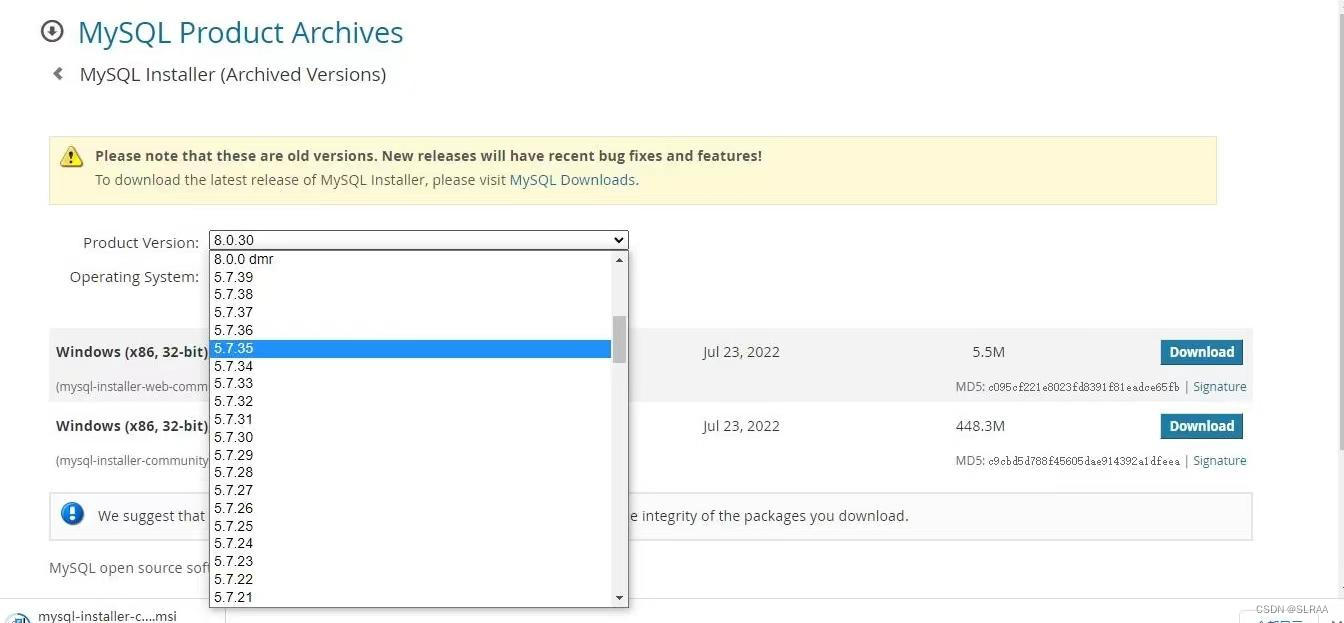Screen dimensions: 1344x623
Task: Download the 448.3M community installer
Action: pyautogui.click(x=1201, y=426)
